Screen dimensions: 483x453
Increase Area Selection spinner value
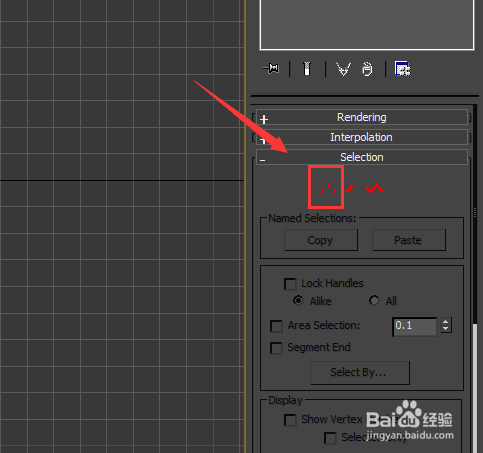click(446, 322)
